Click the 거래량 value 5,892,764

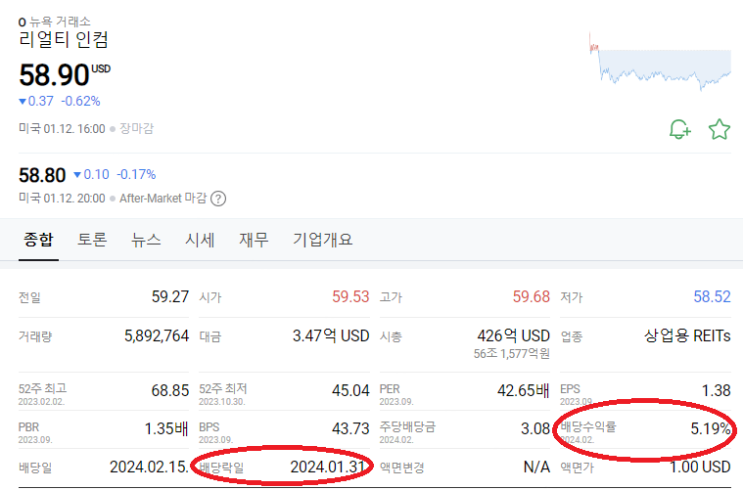156,336
